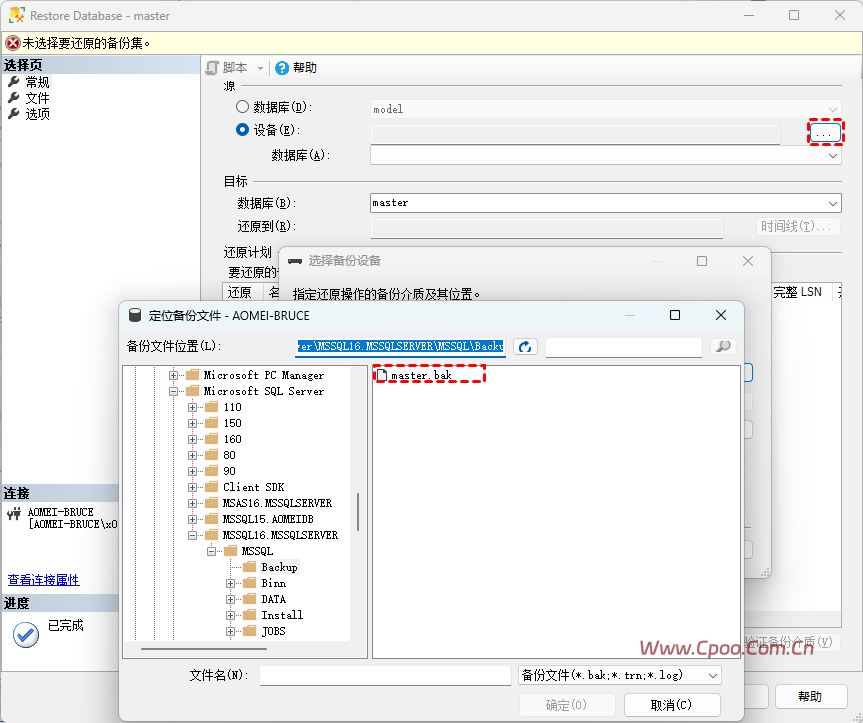863x723 pixels.
Task: Click the 选项 wrench icon
Action: pos(14,114)
